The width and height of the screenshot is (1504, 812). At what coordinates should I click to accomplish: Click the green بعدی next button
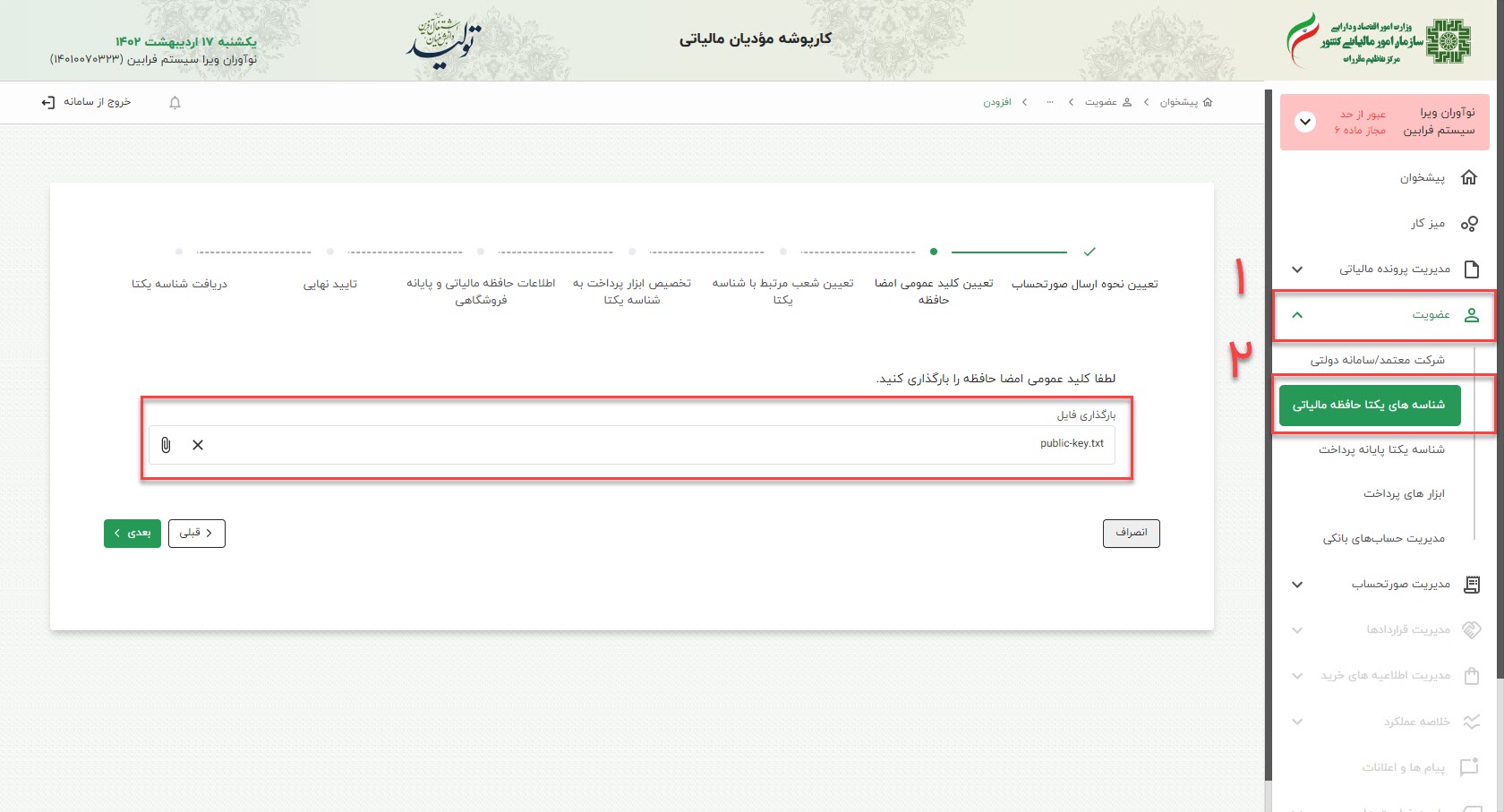coord(132,534)
